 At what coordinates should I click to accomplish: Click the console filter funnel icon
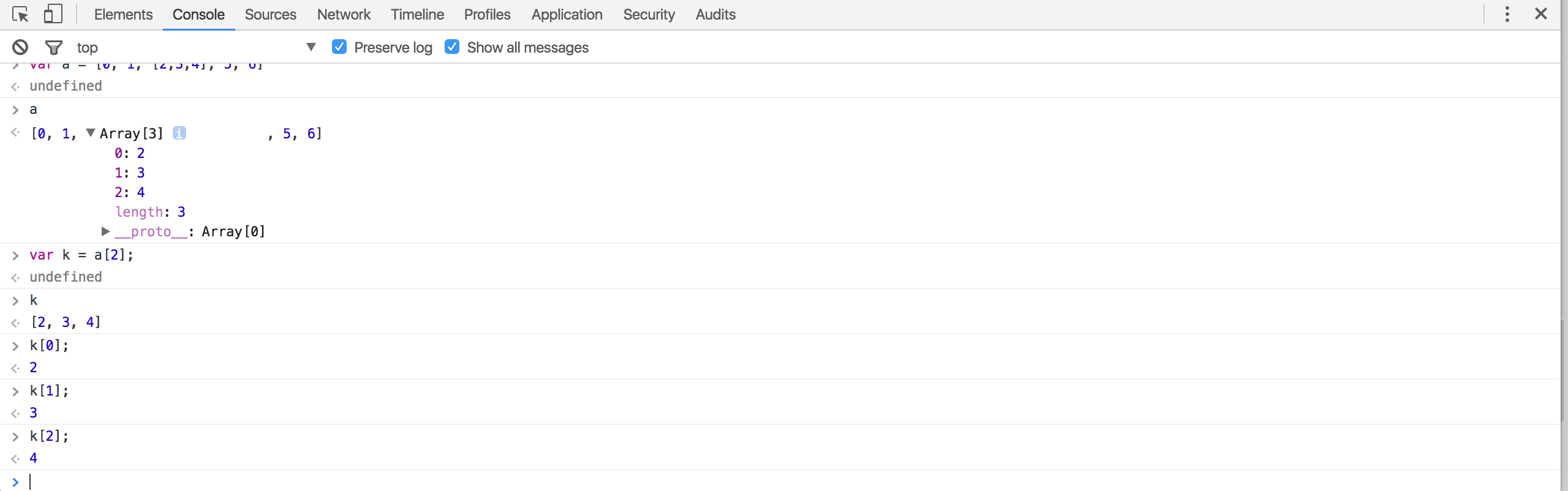click(54, 47)
